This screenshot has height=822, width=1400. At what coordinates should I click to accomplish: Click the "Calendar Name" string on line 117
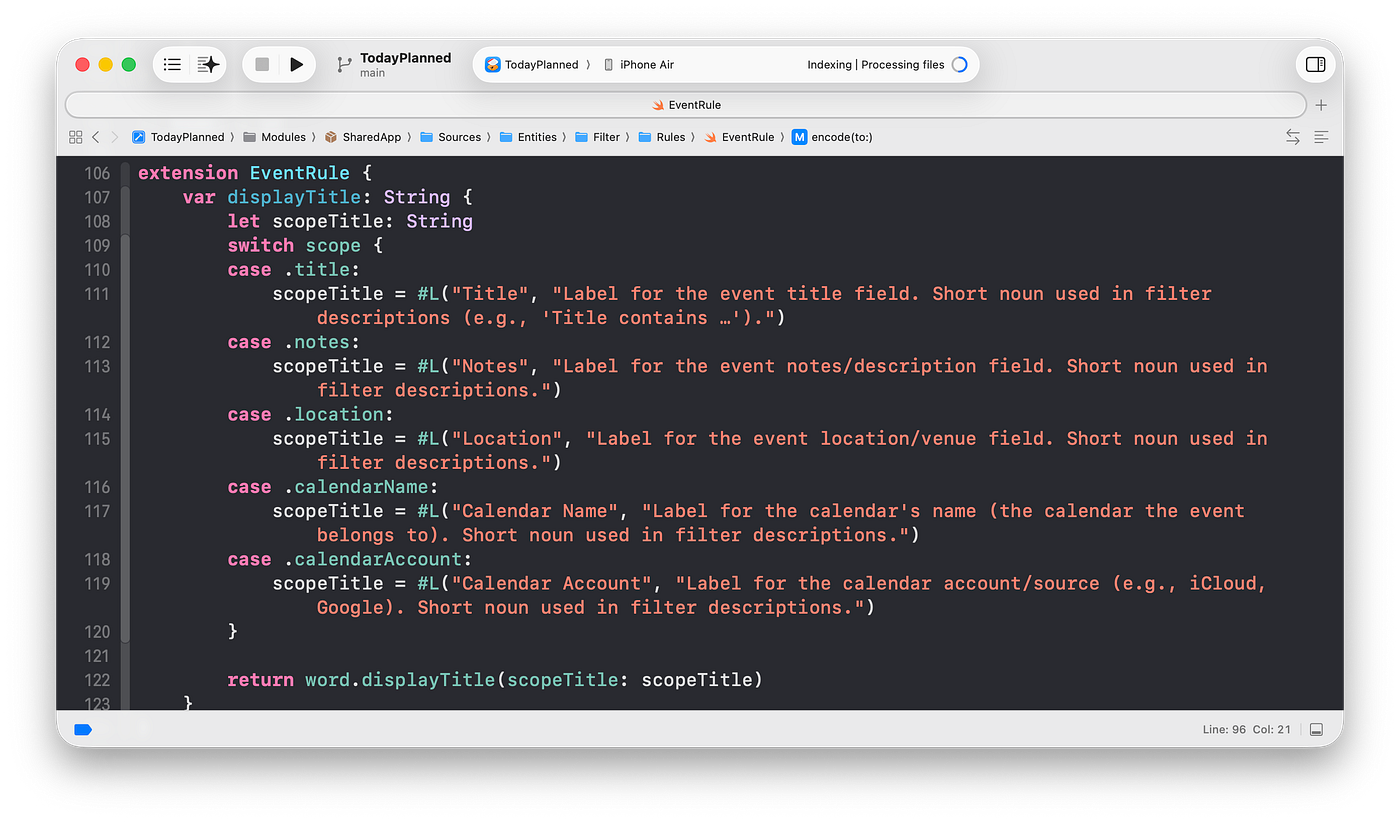535,511
